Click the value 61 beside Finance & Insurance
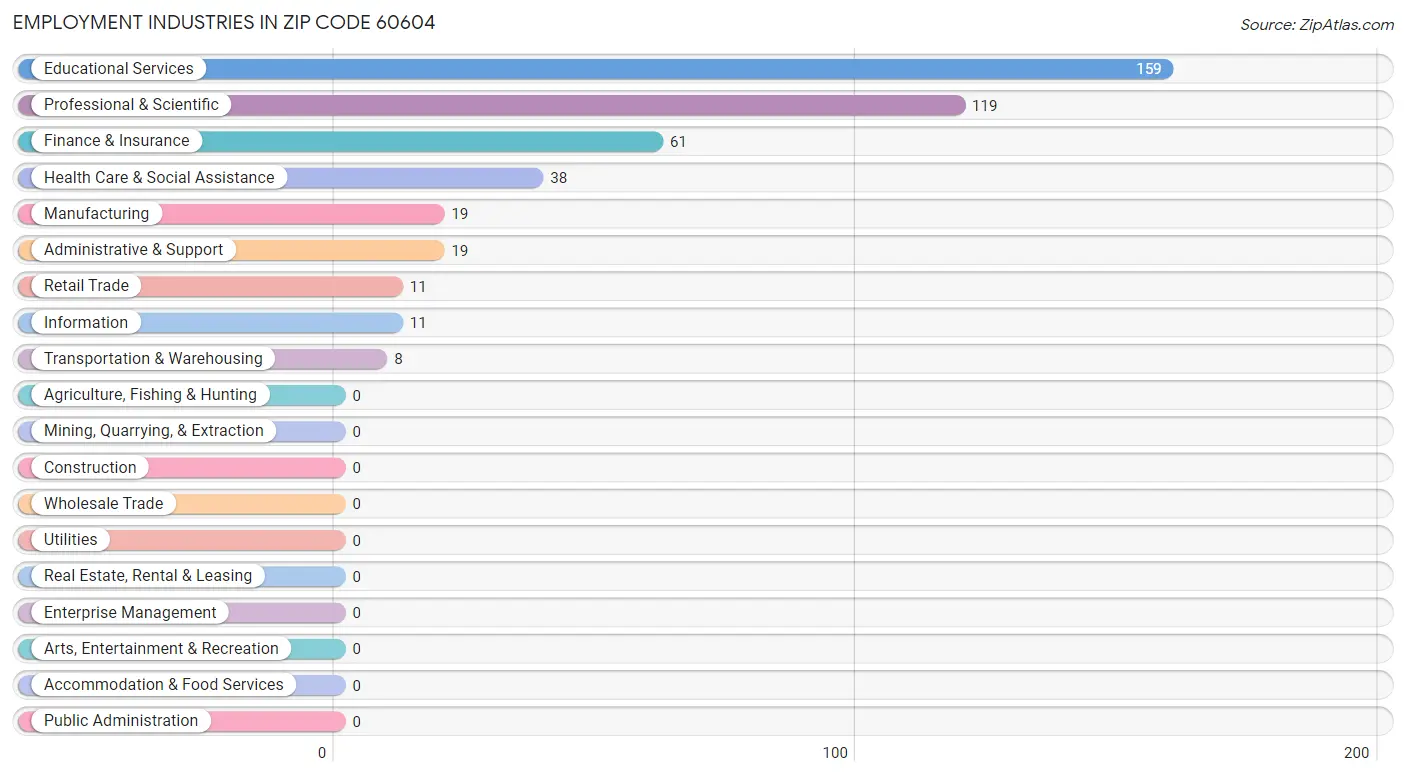 click(678, 142)
